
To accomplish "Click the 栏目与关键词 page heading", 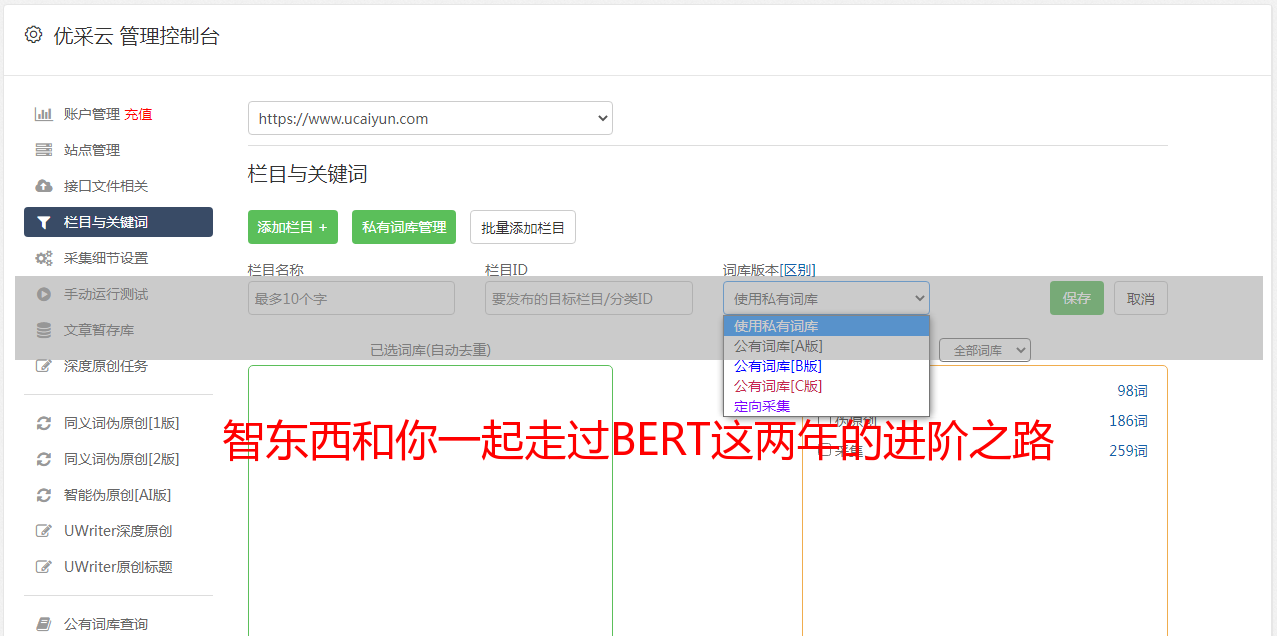I will [308, 174].
